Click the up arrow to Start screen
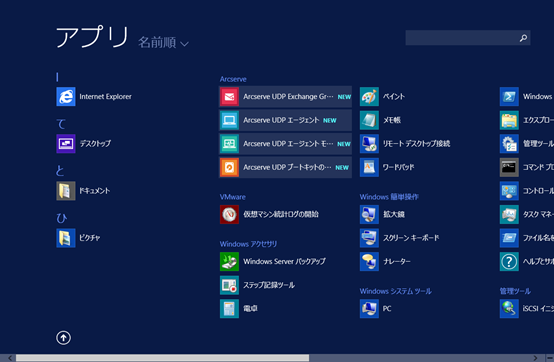The image size is (554, 362). pyautogui.click(x=64, y=338)
